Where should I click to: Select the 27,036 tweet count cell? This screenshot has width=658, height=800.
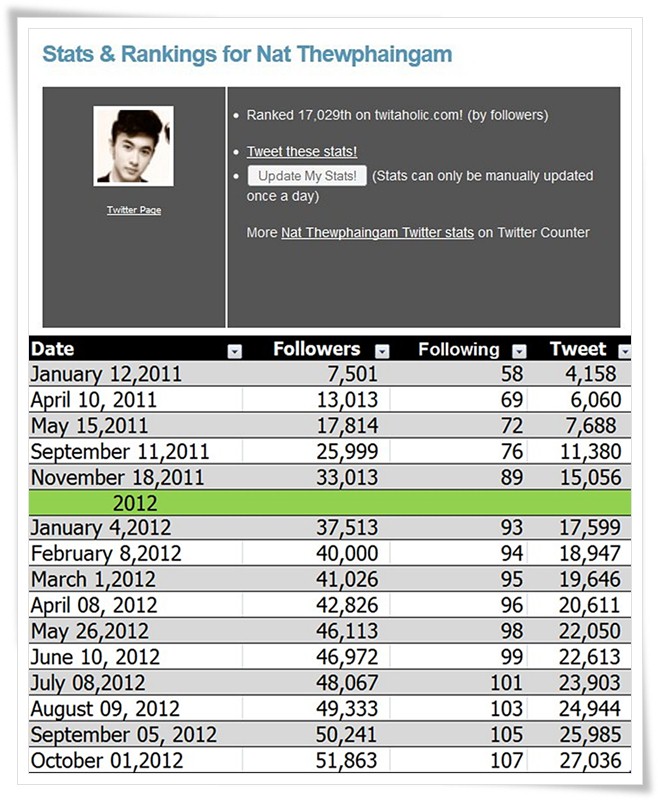(579, 760)
